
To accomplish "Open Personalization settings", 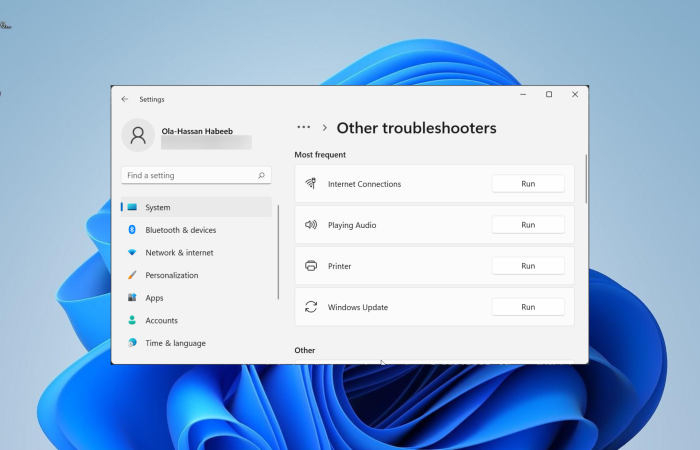I will pos(196,275).
